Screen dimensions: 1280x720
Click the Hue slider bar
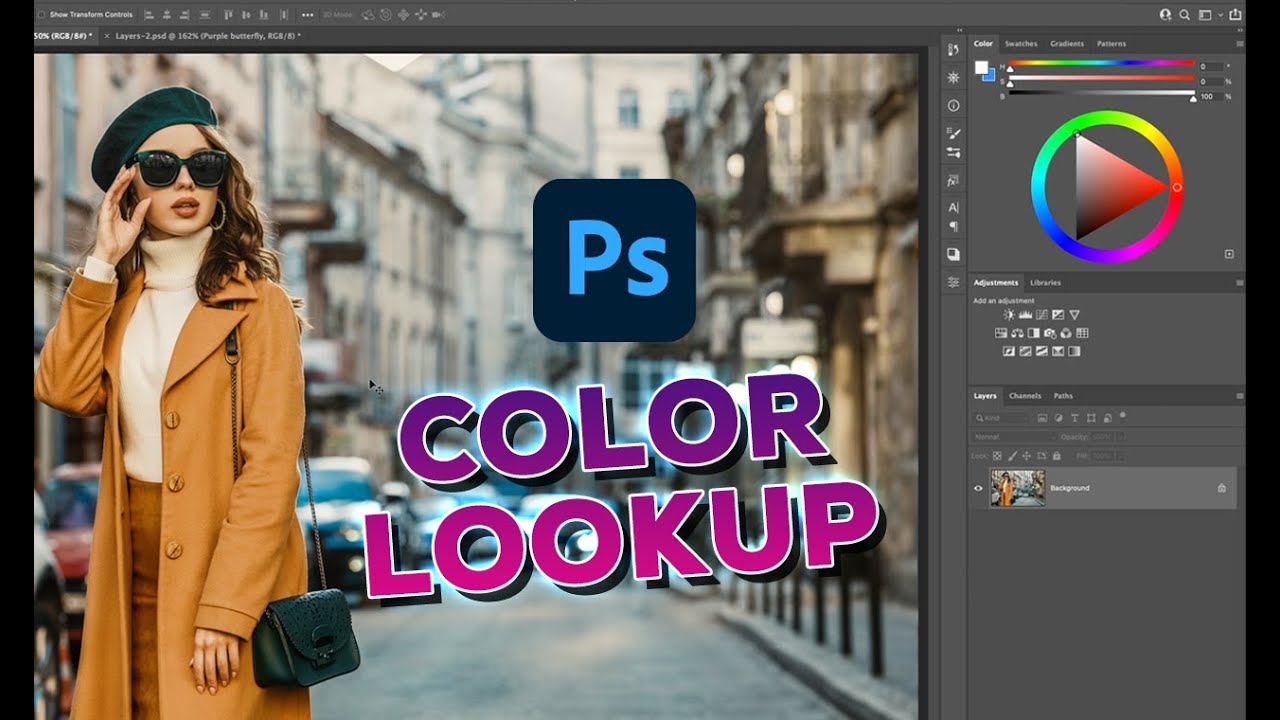click(x=1101, y=64)
